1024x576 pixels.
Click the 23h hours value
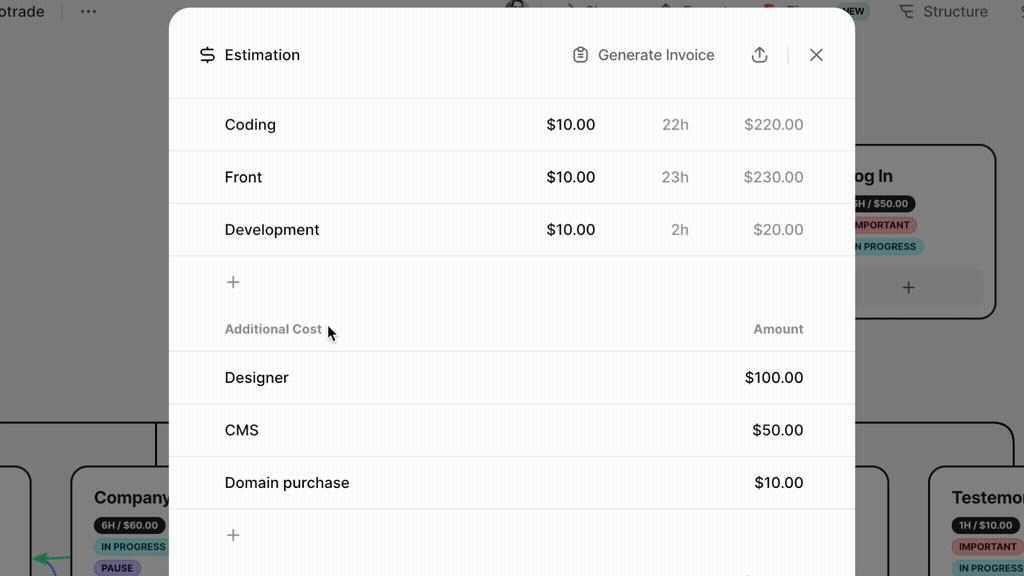675,177
